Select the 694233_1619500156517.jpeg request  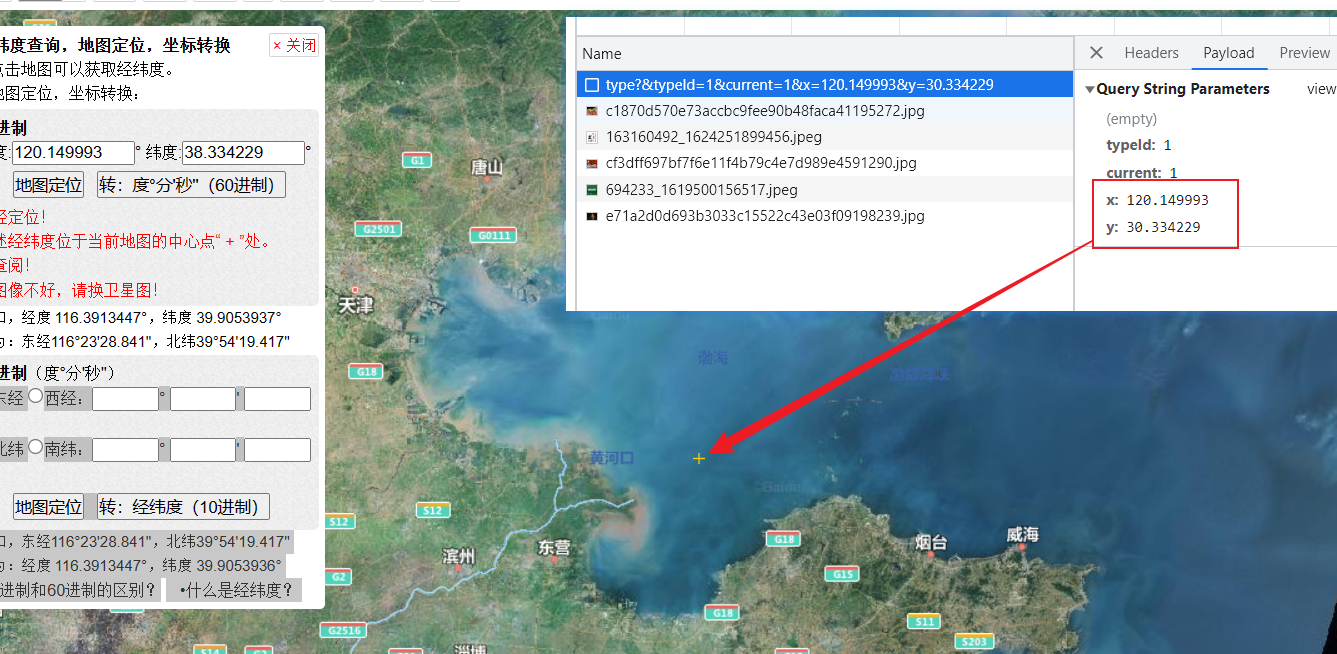click(825, 190)
